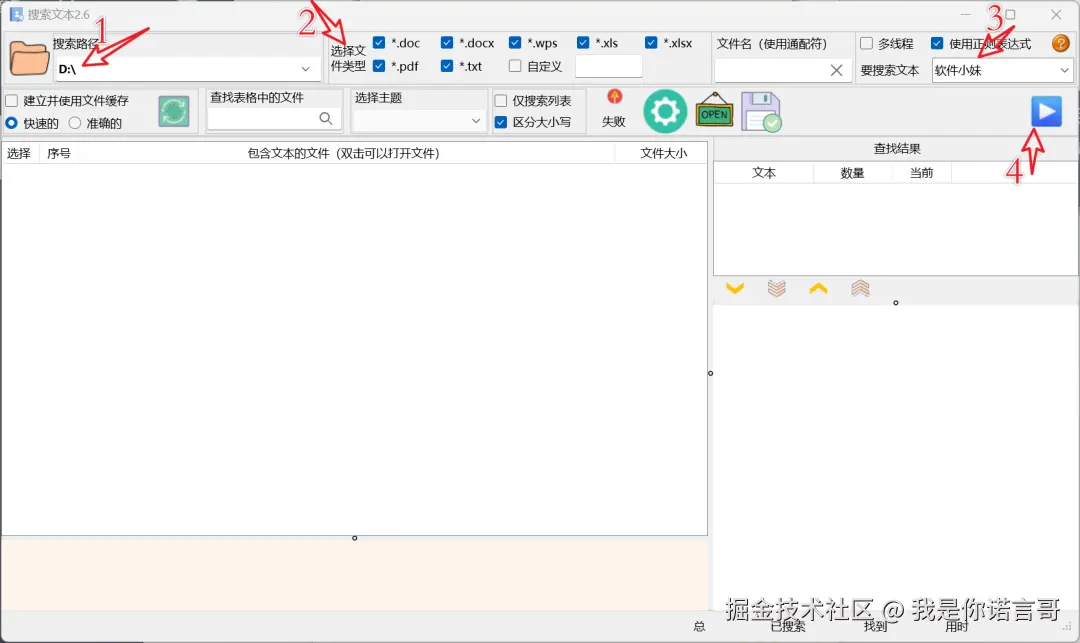Click the double down chevron icon

tap(776, 288)
